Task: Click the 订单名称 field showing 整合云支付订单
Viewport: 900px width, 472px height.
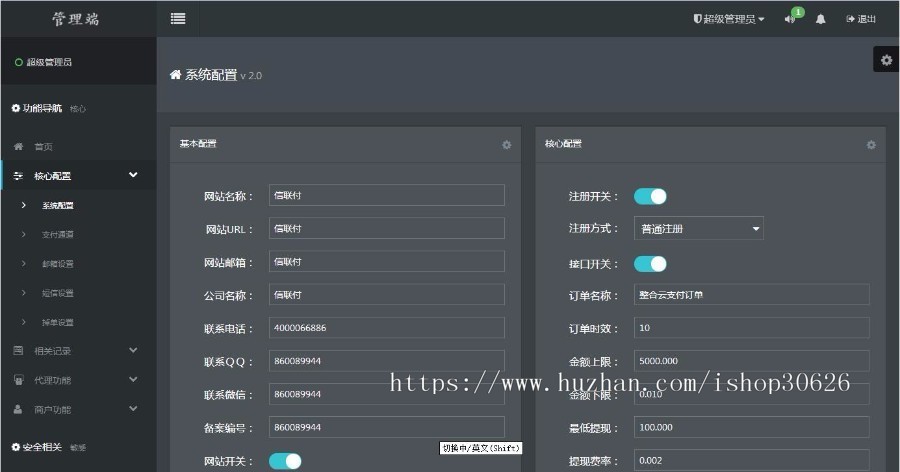Action: pyautogui.click(x=751, y=295)
